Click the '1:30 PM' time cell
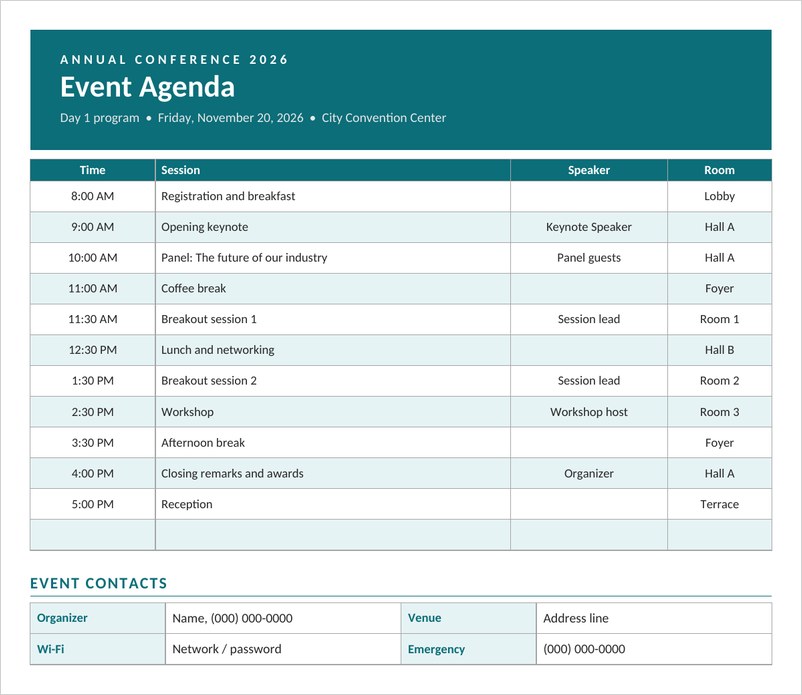802x695 pixels. click(93, 381)
